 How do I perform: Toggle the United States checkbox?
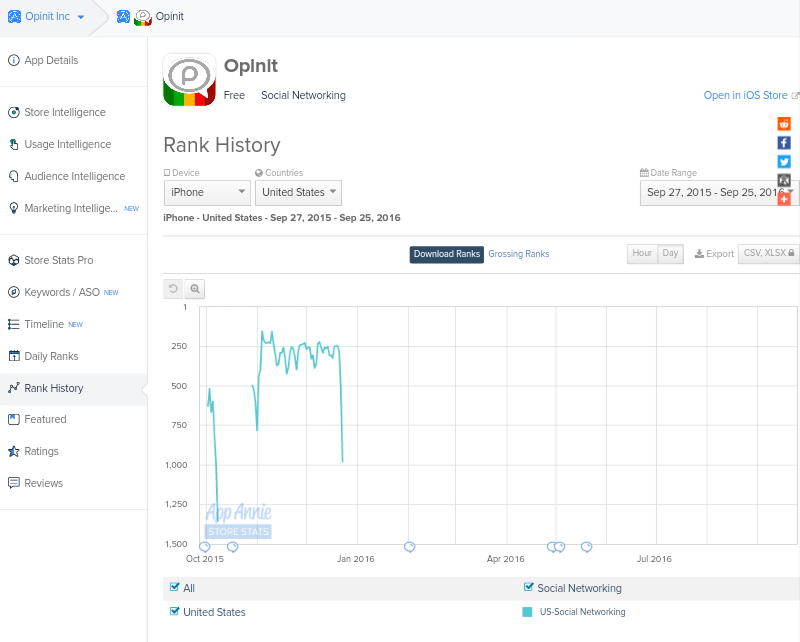coord(175,611)
